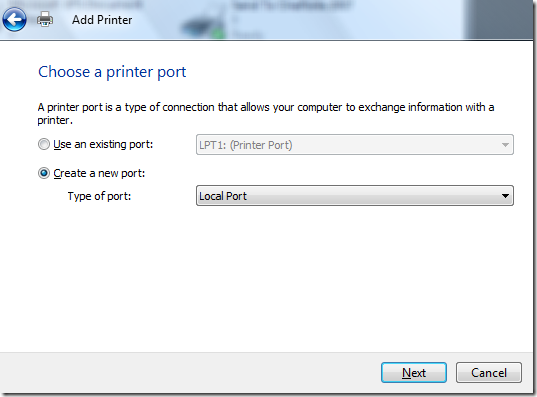Viewport: 537px width, 397px height.
Task: Click the 'Type of port:' label
Action: (99, 196)
